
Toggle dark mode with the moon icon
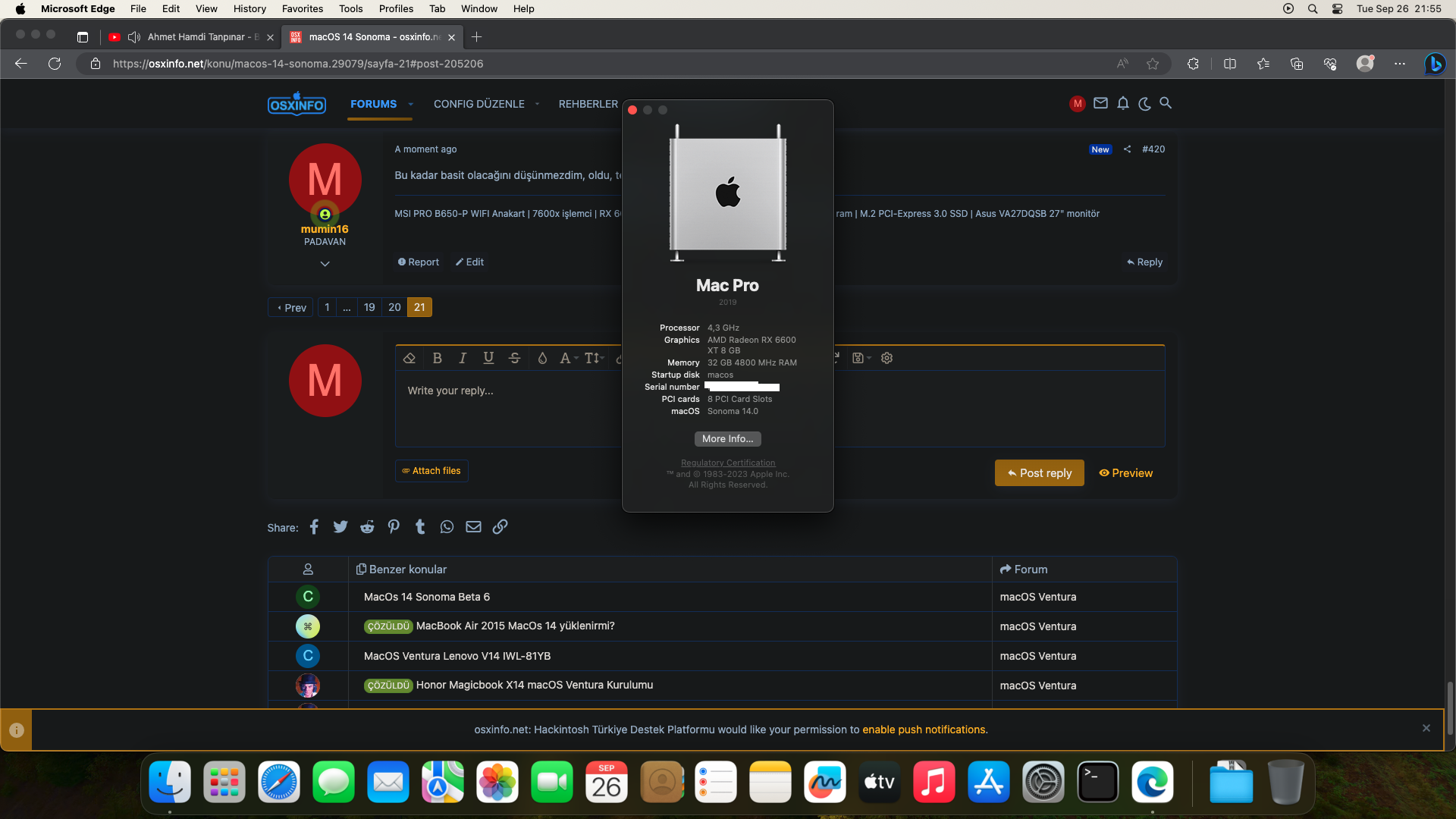(1144, 104)
